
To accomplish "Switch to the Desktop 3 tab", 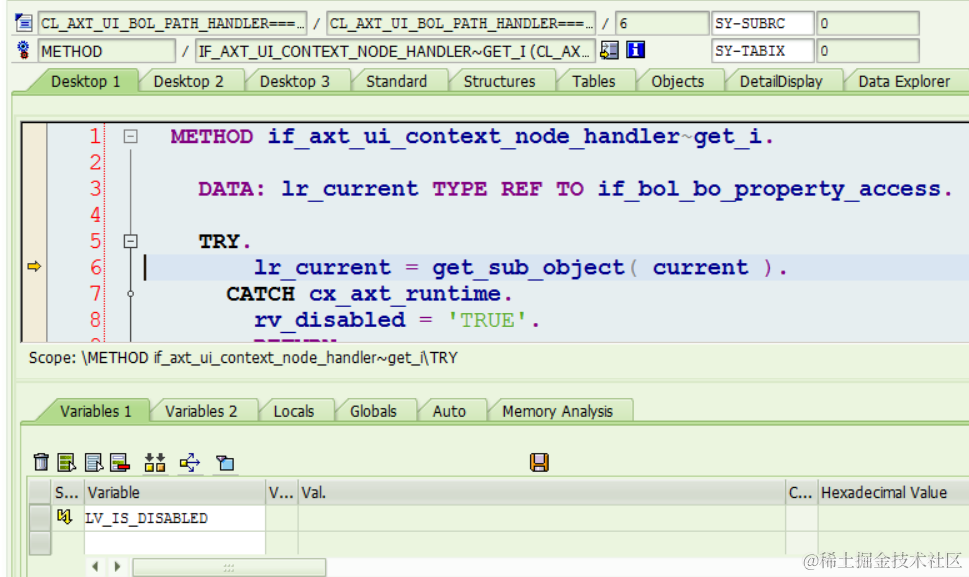I will point(294,82).
